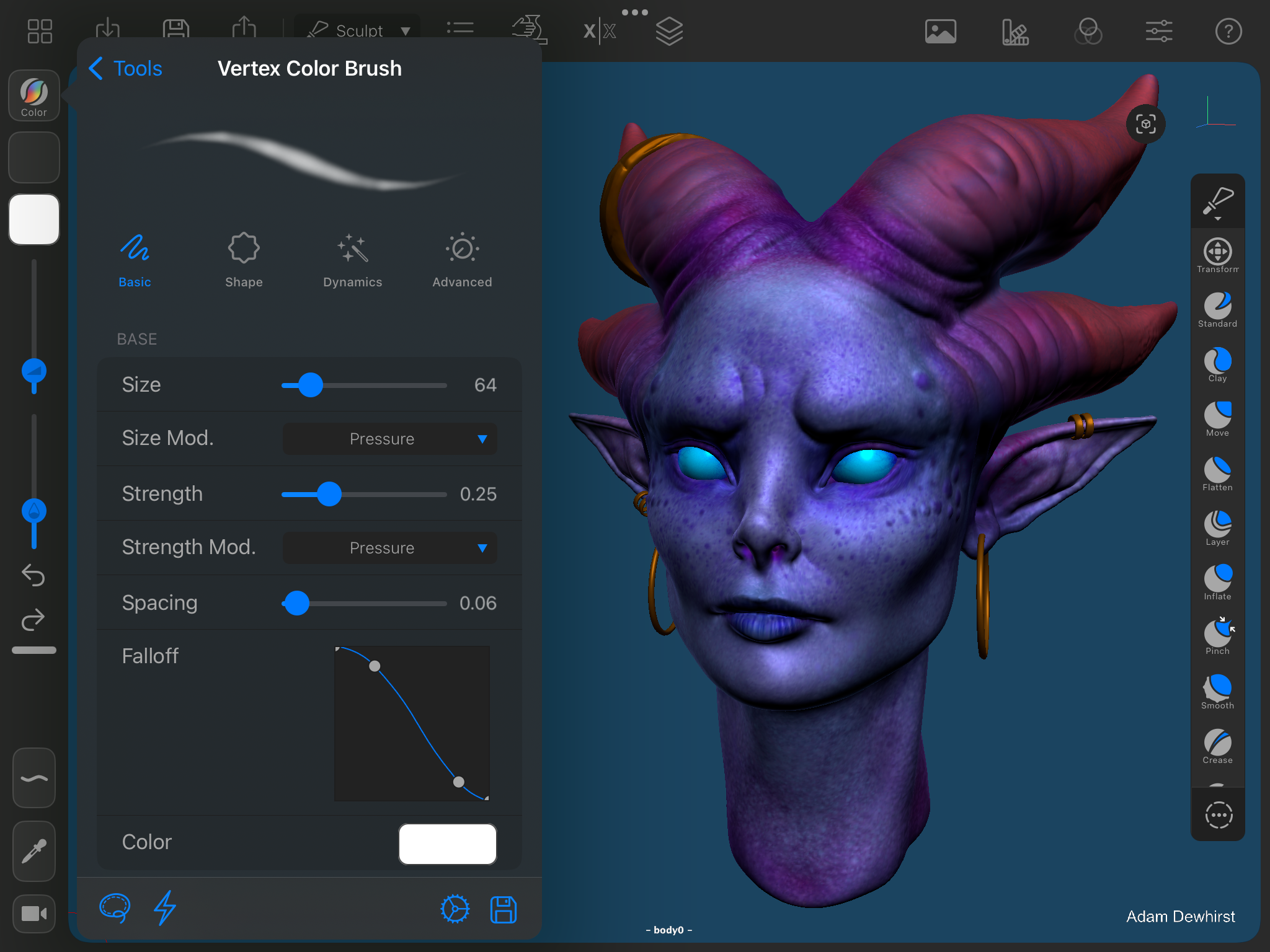Select the Clay brush
The width and height of the screenshot is (1270, 952).
point(1218,364)
